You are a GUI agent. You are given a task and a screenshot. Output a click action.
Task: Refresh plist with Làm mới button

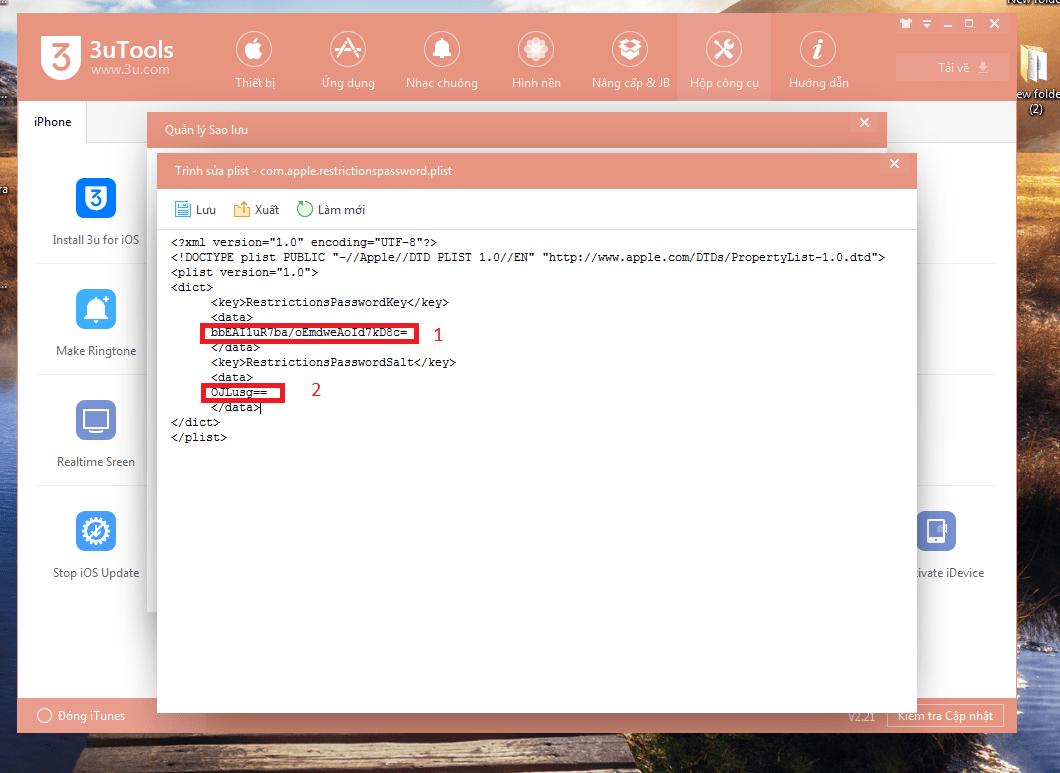pyautogui.click(x=331, y=210)
